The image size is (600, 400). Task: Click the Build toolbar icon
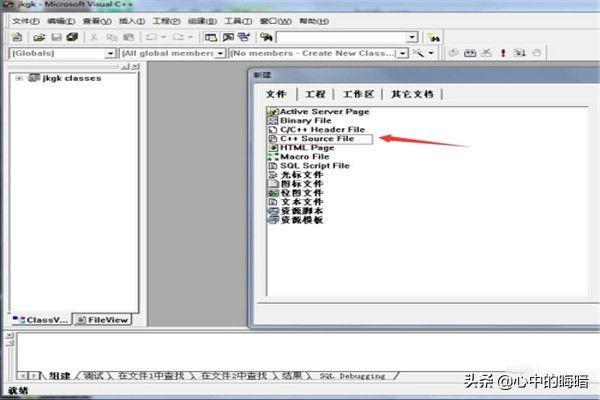click(x=470, y=53)
